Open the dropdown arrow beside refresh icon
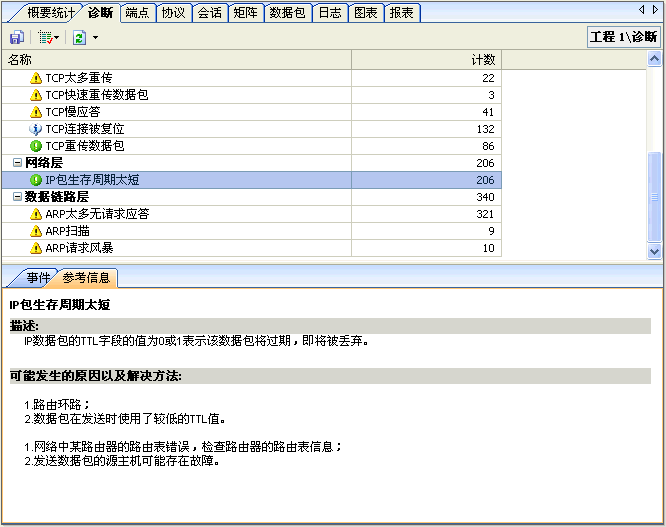The width and height of the screenshot is (666, 527). (x=95, y=37)
